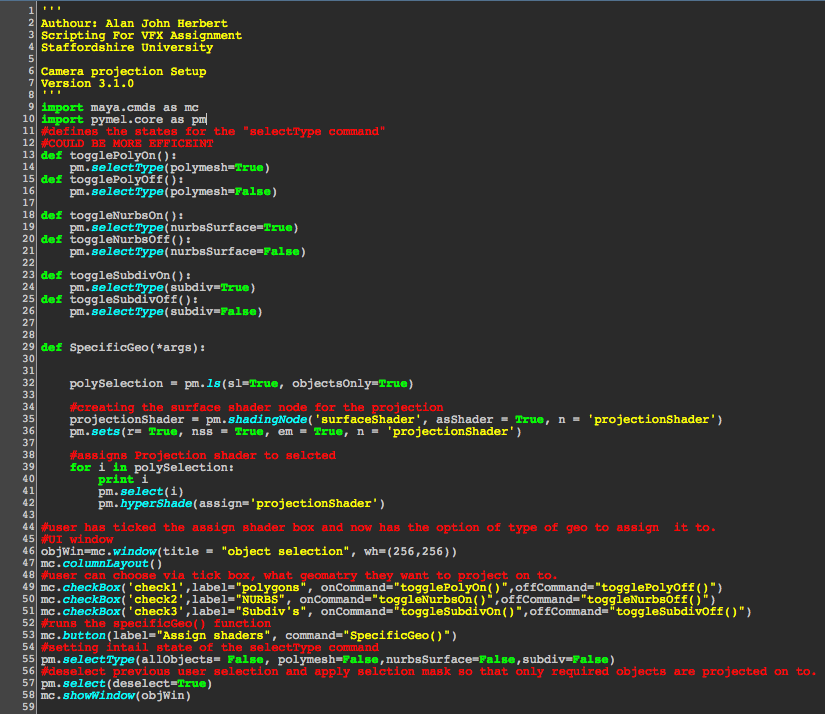Click "pm.selectType(nurbsSurface=False)" on line 21
825x714 pixels.
(188, 252)
